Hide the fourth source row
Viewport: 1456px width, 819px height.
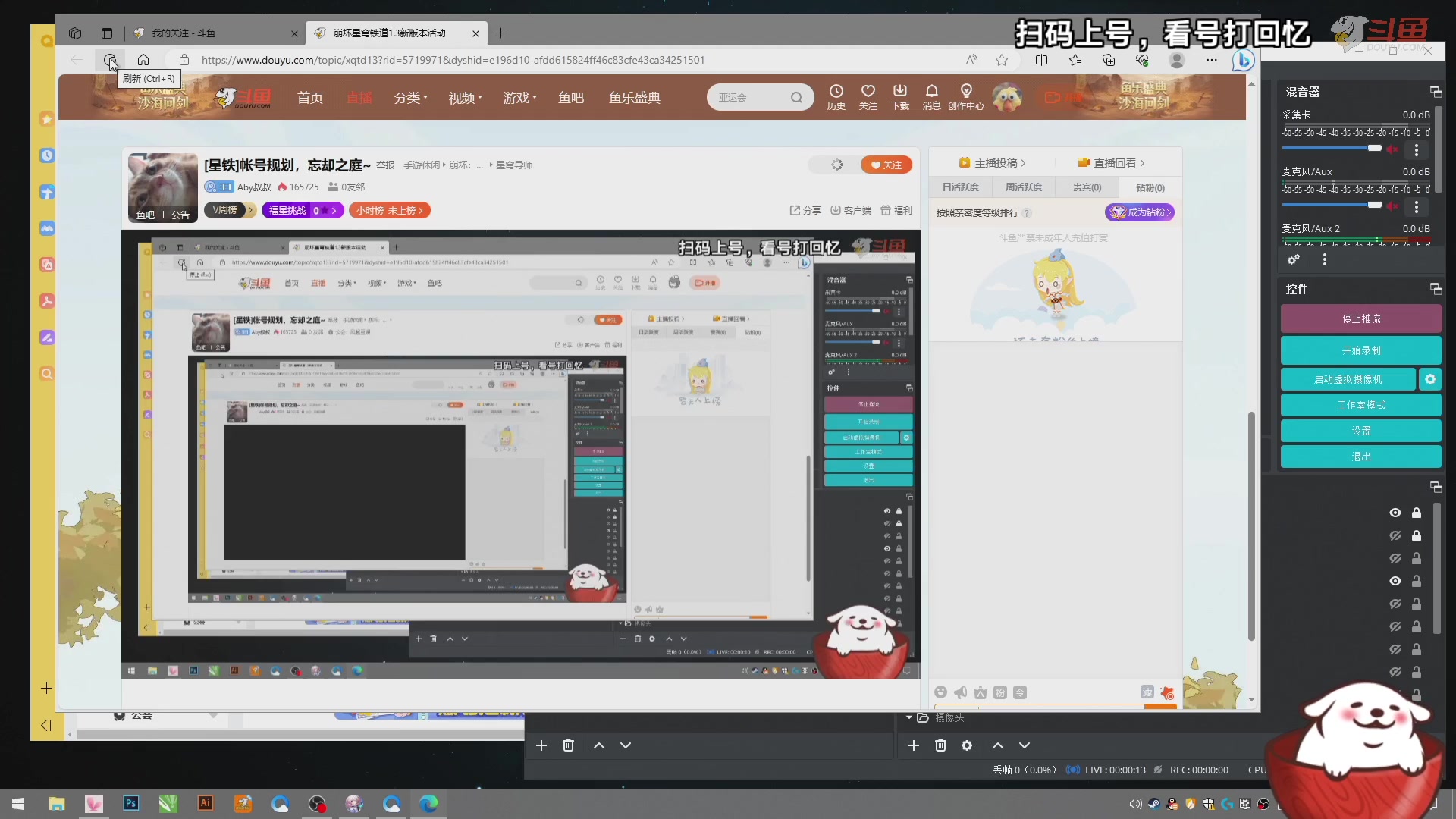coord(1395,582)
